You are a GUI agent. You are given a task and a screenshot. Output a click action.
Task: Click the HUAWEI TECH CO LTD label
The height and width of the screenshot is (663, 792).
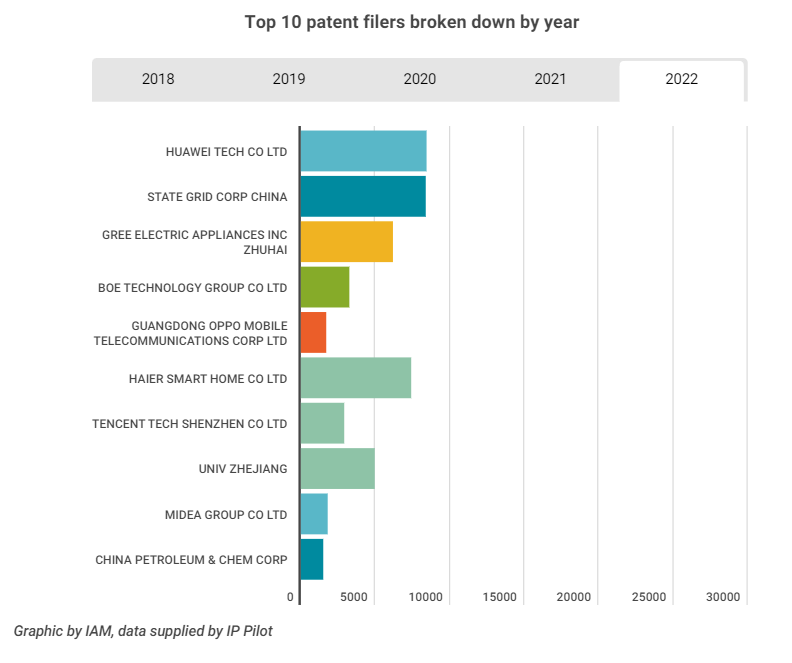226,152
